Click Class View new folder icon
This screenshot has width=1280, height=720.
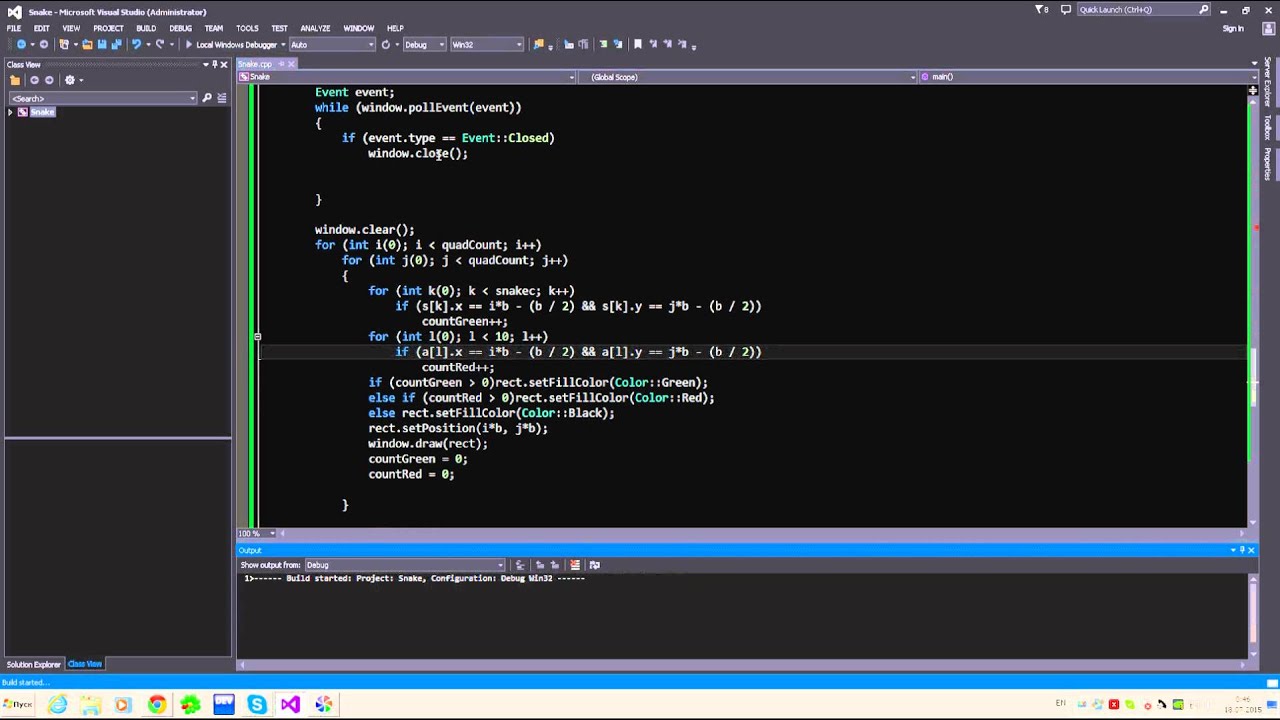pos(15,80)
